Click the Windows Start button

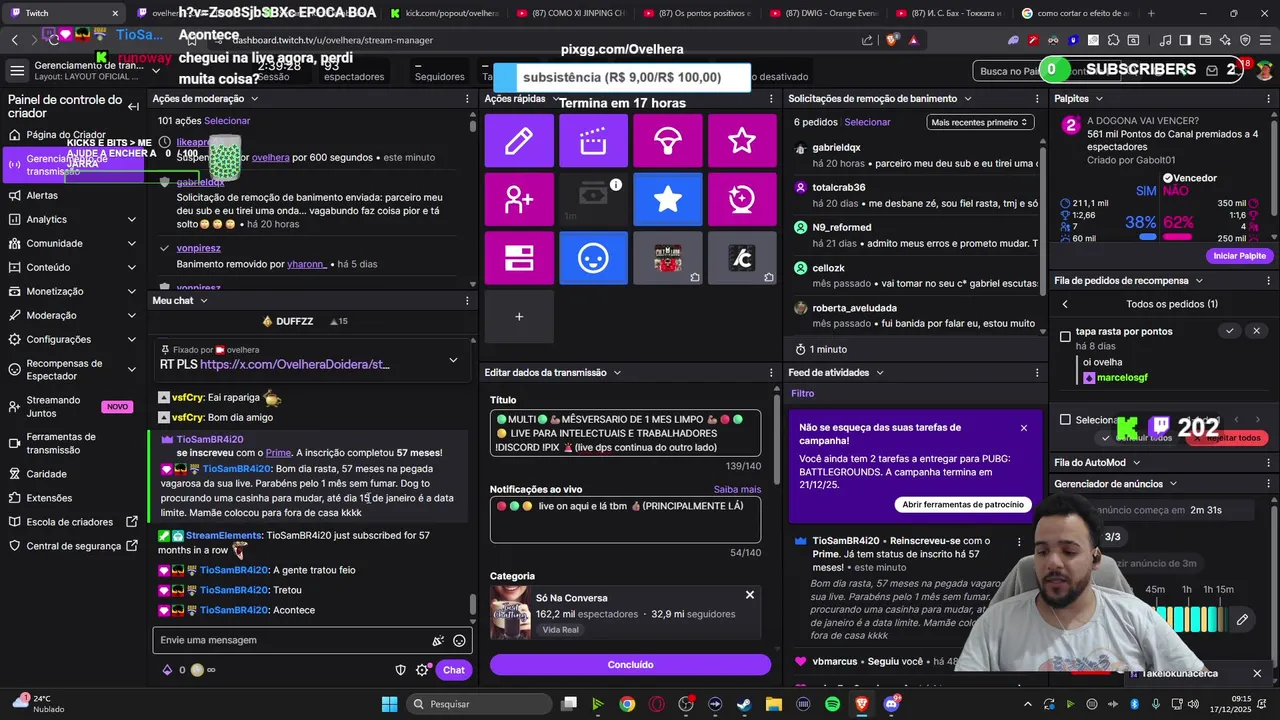pos(390,704)
